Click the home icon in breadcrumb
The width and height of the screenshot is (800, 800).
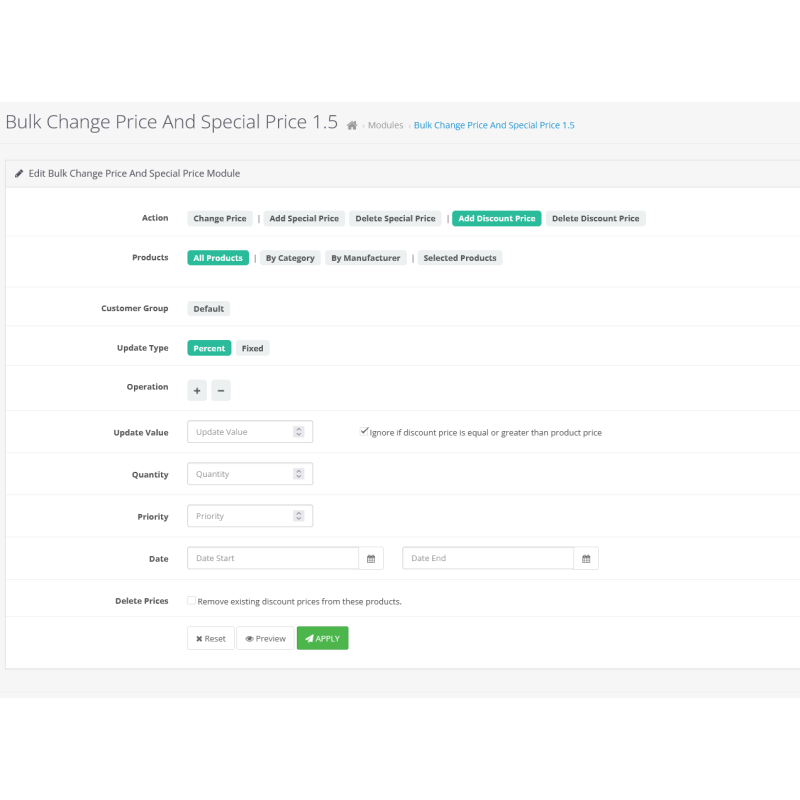[x=352, y=126]
